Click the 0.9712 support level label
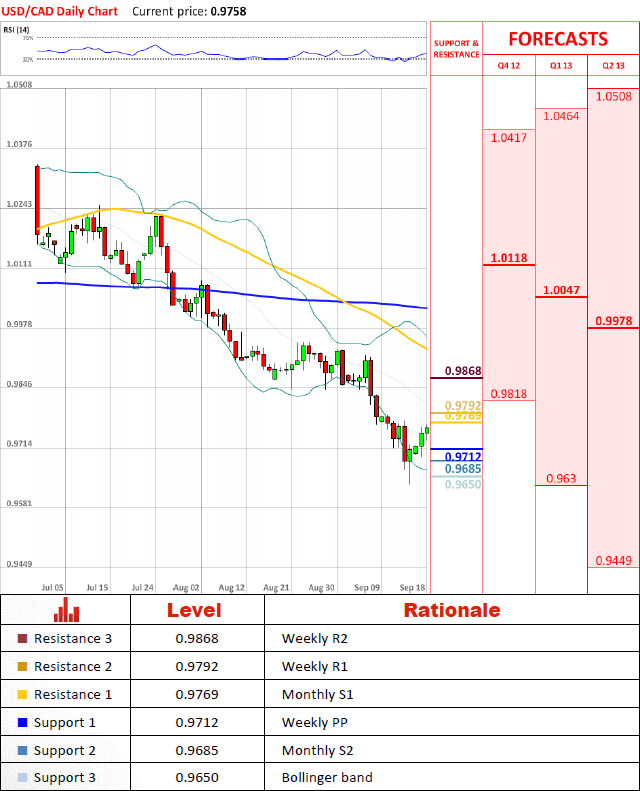The height and width of the screenshot is (791, 640). coord(463,456)
